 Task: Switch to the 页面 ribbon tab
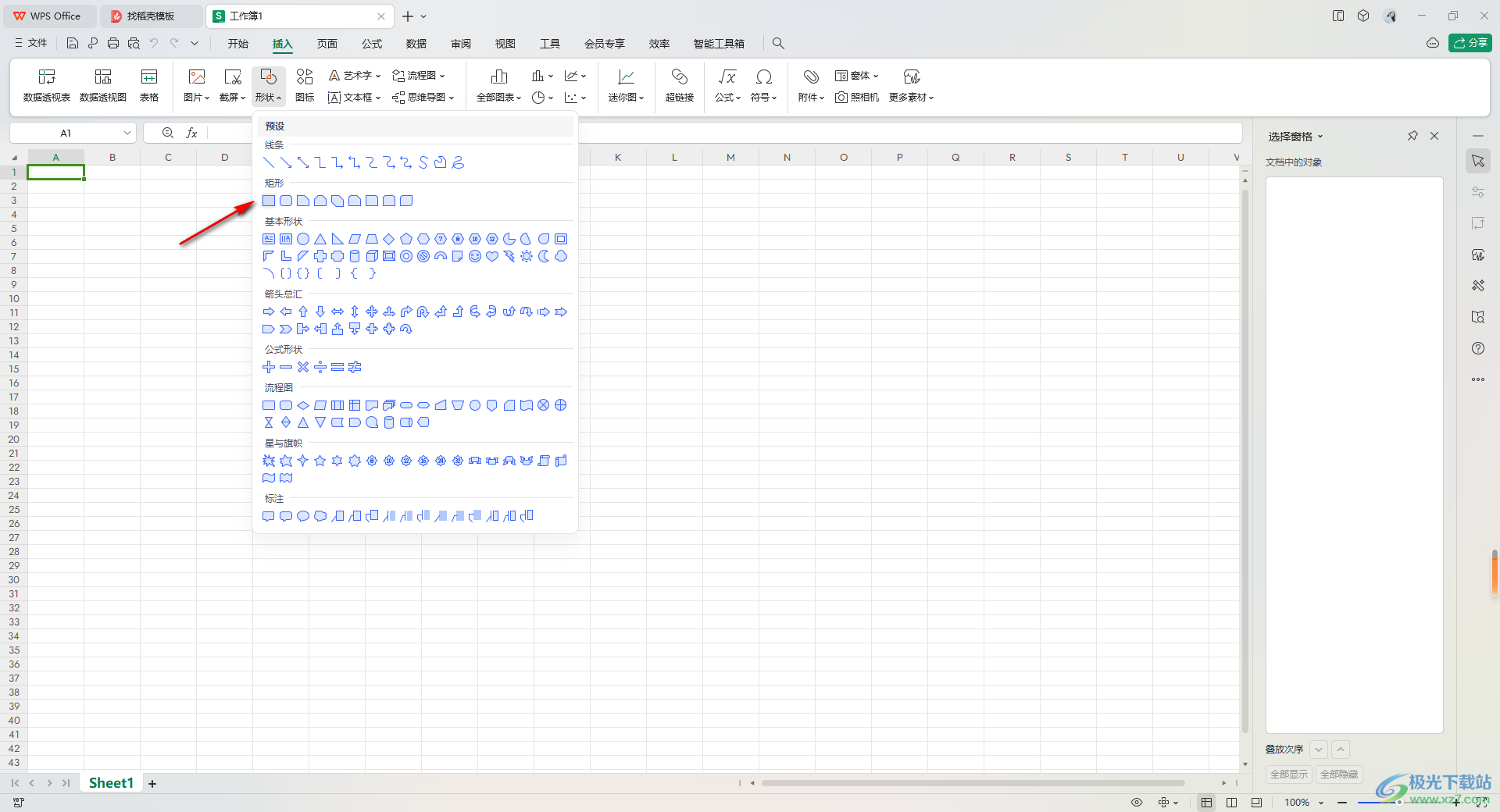pyautogui.click(x=327, y=44)
